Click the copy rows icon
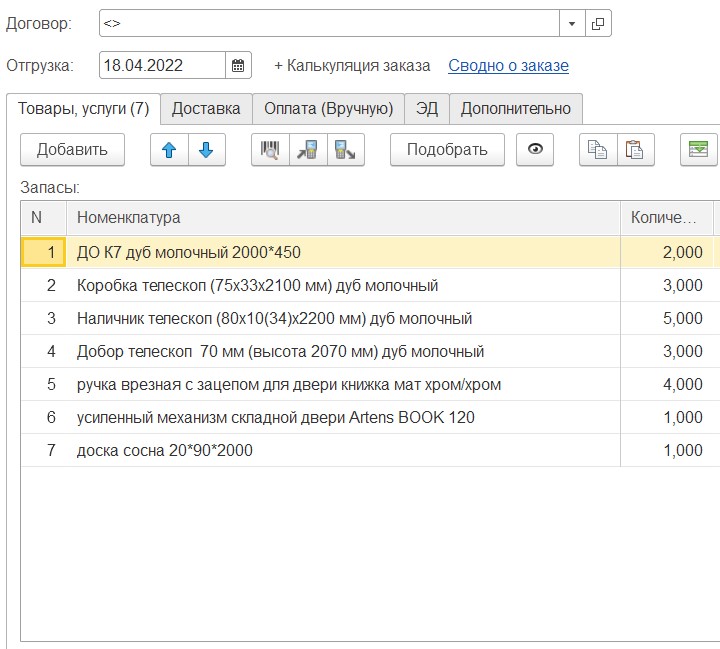Image resolution: width=720 pixels, height=649 pixels. [598, 150]
